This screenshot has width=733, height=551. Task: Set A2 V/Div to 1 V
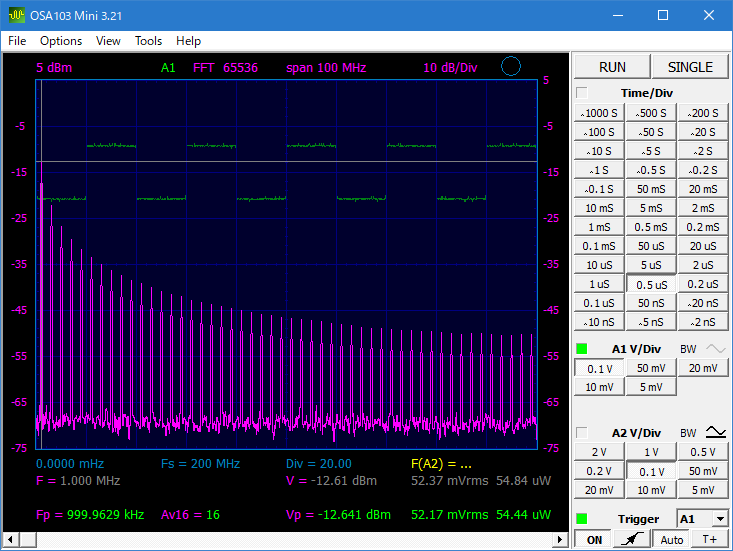(x=651, y=452)
